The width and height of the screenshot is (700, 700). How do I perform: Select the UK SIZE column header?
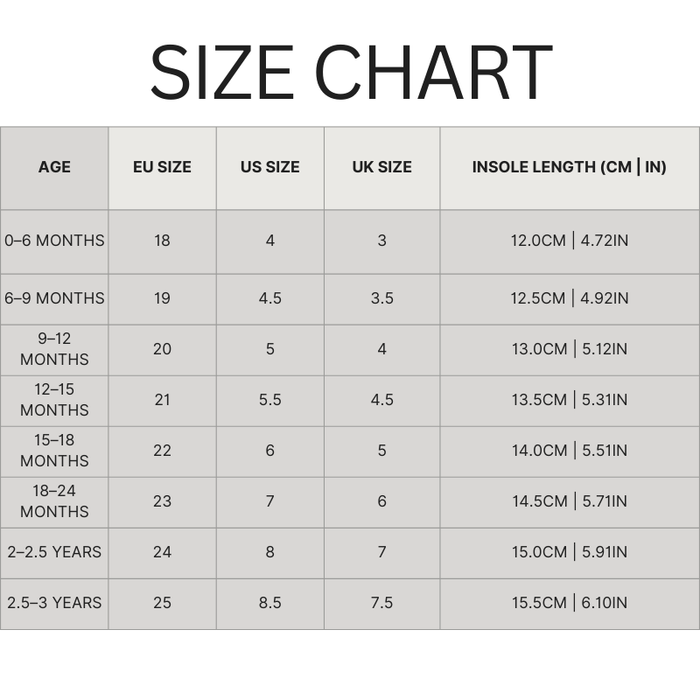pyautogui.click(x=382, y=167)
